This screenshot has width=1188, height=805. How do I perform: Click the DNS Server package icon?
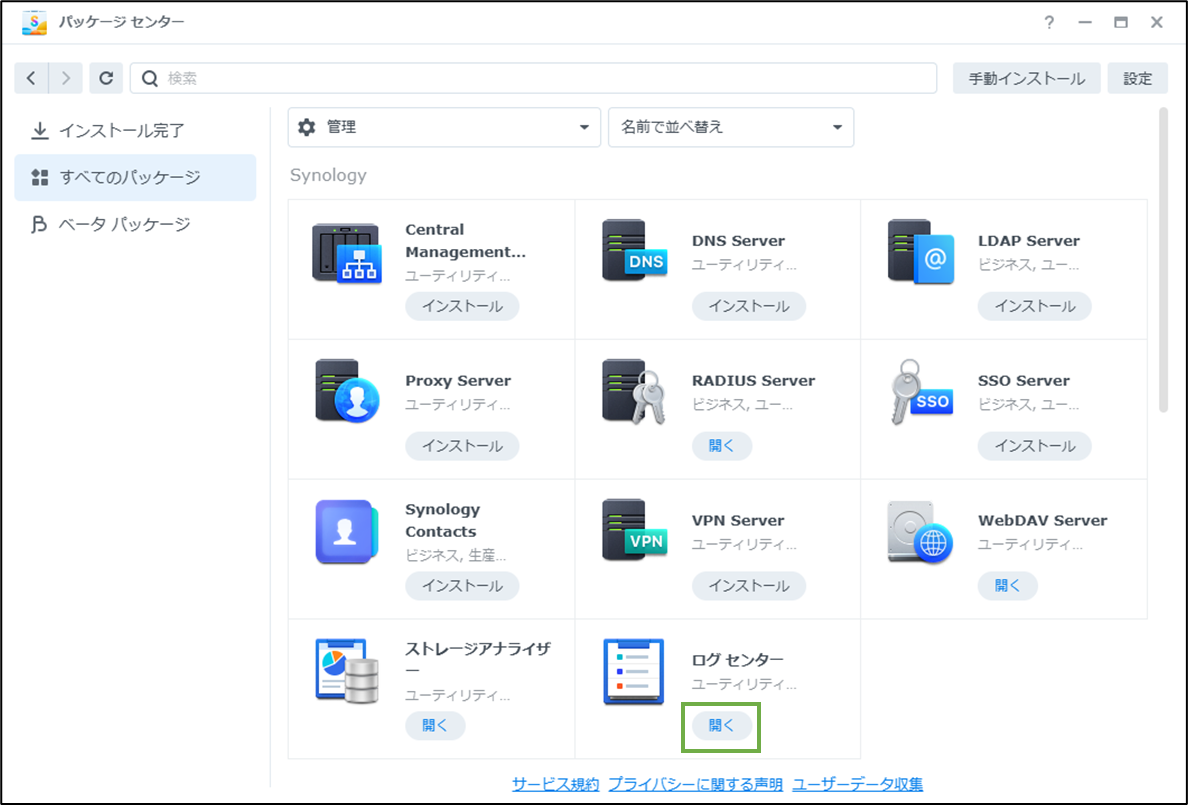(634, 251)
